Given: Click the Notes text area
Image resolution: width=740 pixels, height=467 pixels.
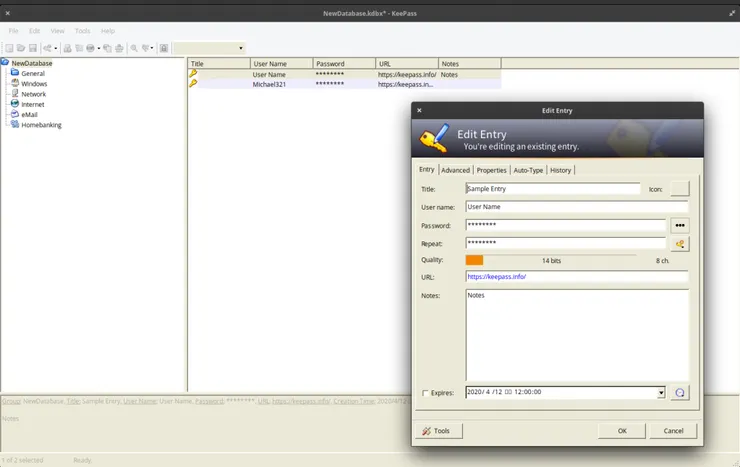Looking at the screenshot, I should pos(577,335).
